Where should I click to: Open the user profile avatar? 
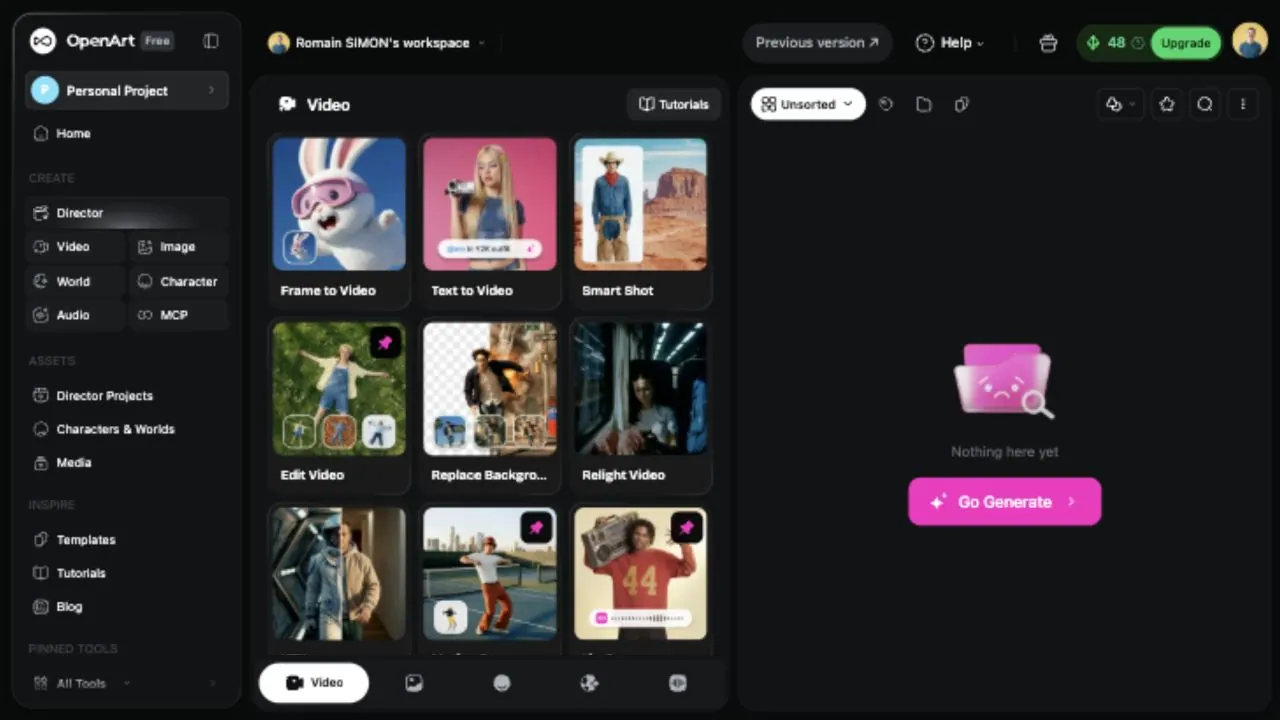pos(1250,42)
